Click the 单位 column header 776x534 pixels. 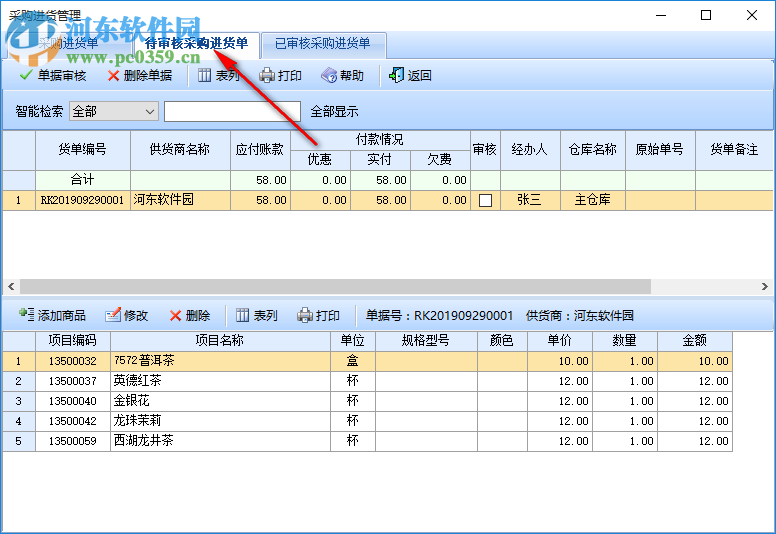tap(353, 341)
